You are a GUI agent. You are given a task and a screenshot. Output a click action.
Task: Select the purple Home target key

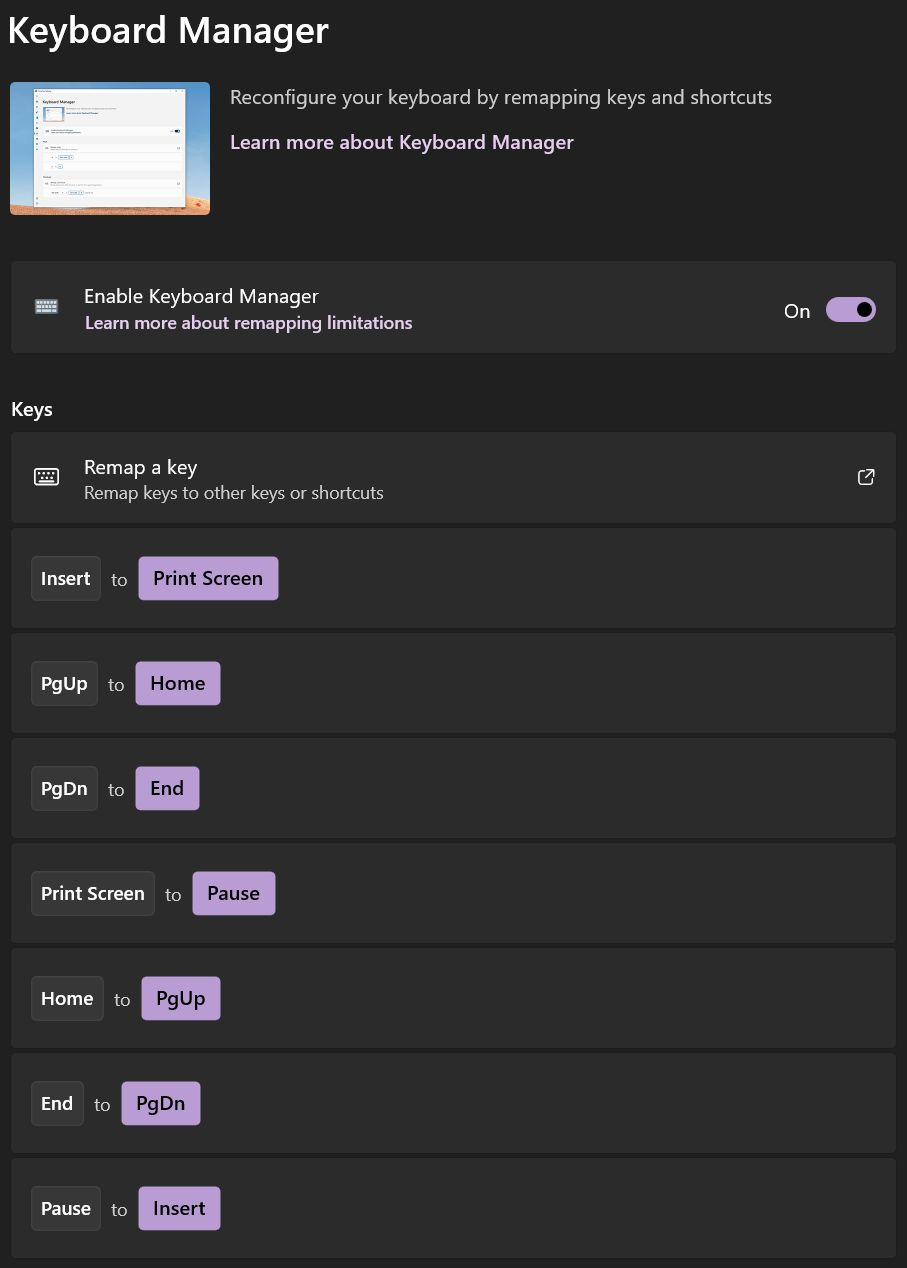pyautogui.click(x=178, y=683)
